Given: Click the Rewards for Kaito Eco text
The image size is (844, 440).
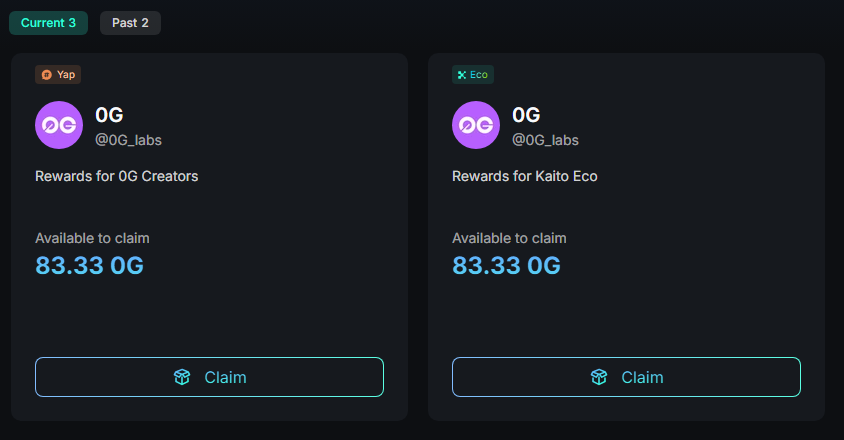Looking at the screenshot, I should [525, 176].
